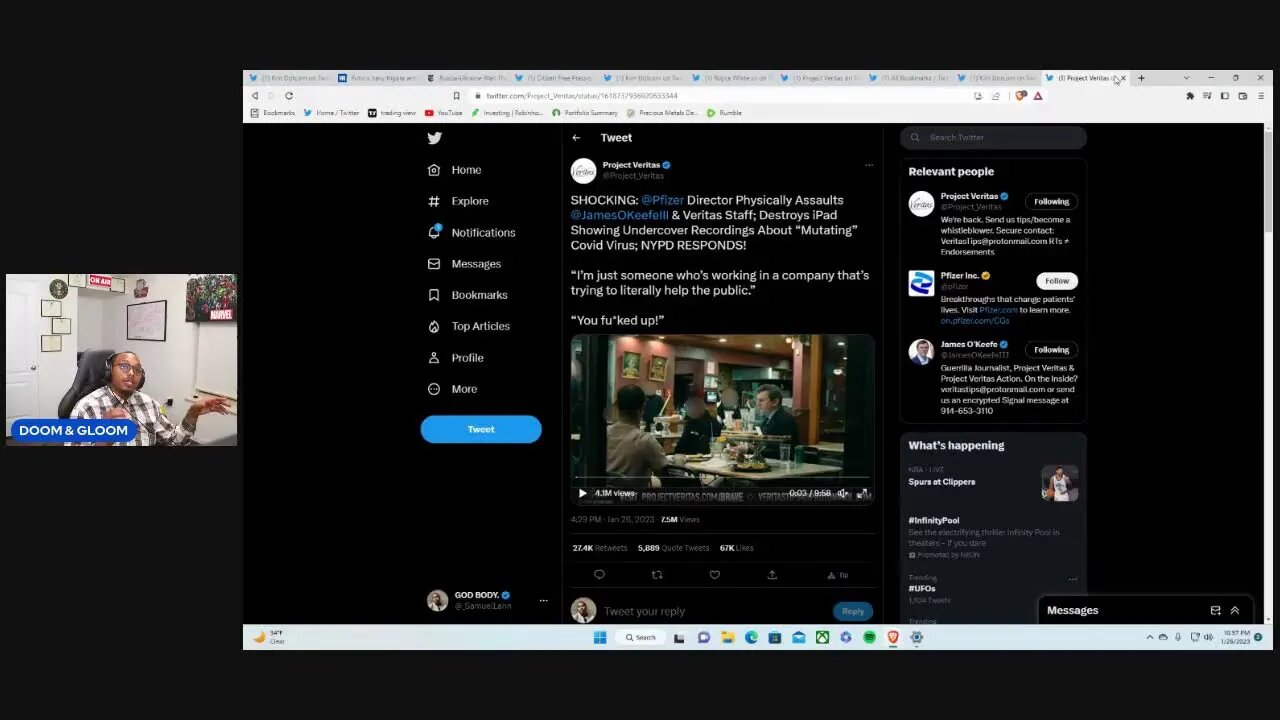Viewport: 1280px width, 720px height.
Task: Click the @Pfizer mention in tweet
Action: pyautogui.click(x=662, y=200)
